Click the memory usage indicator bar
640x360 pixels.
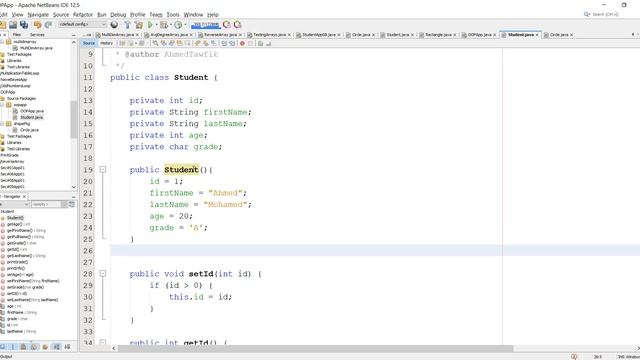tap(205, 25)
